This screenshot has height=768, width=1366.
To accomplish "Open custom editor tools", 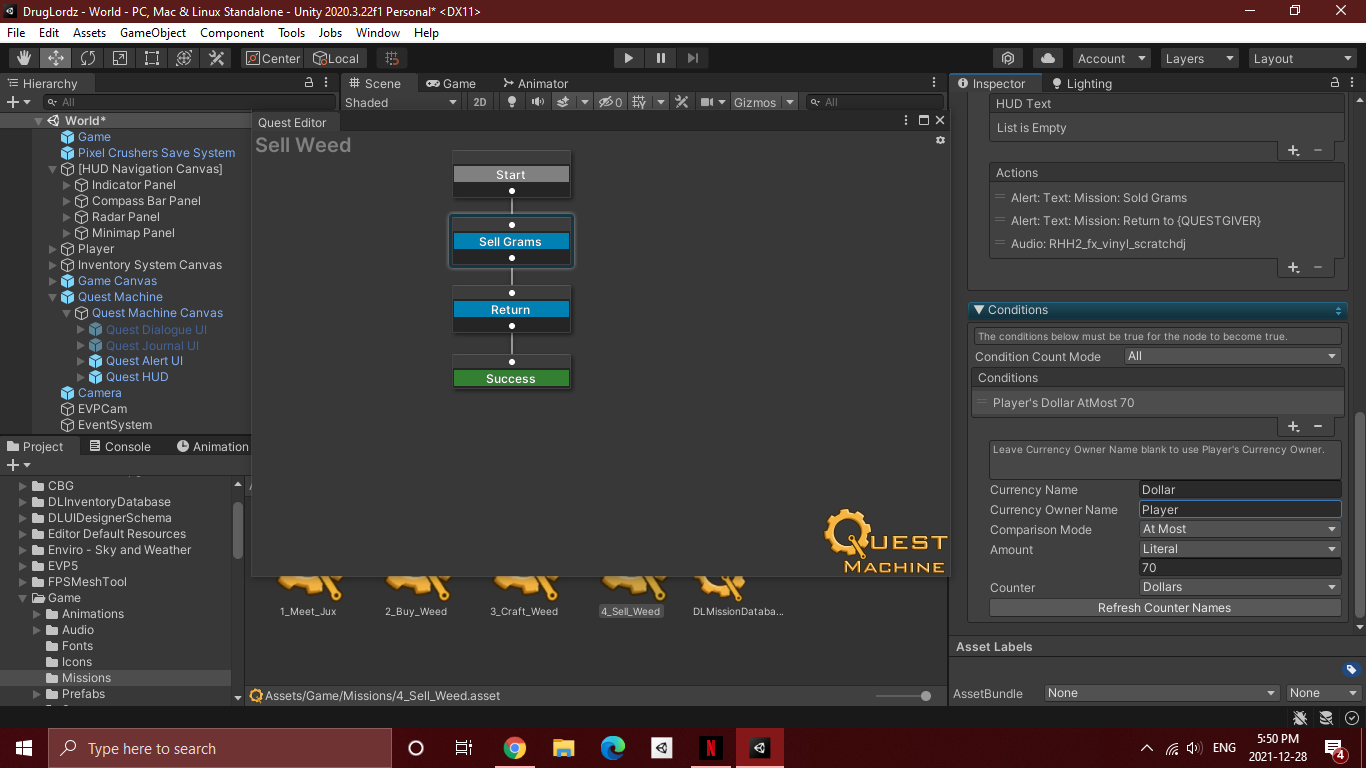I will click(x=216, y=58).
